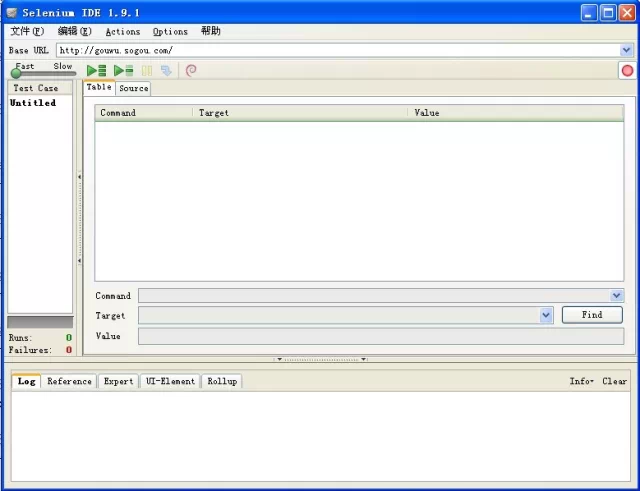Select the Untitled test case
The width and height of the screenshot is (640, 491).
pyautogui.click(x=33, y=102)
